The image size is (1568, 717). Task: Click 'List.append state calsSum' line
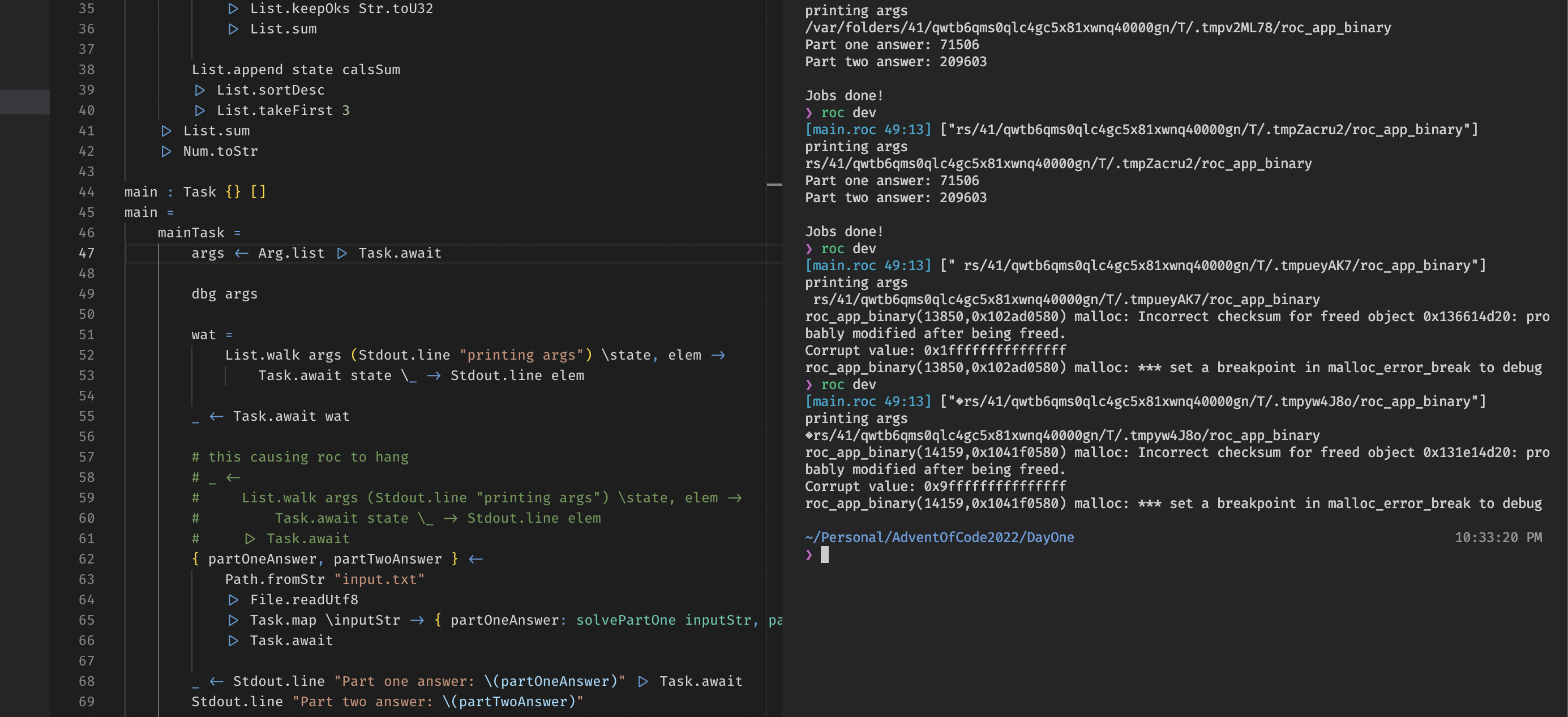[296, 70]
